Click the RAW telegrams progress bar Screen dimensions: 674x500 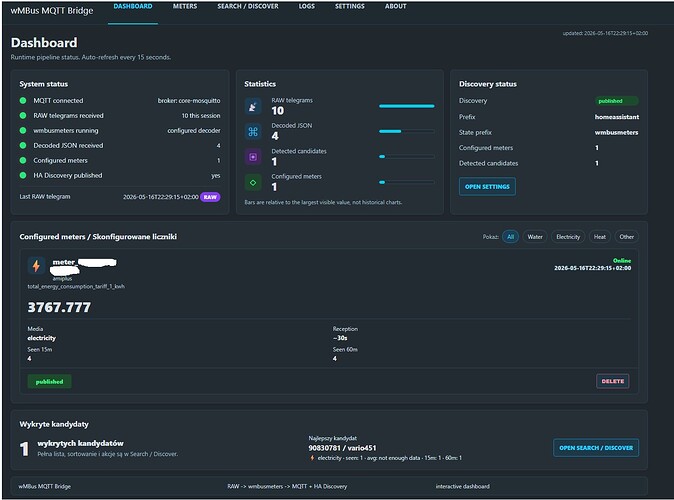tap(407, 106)
